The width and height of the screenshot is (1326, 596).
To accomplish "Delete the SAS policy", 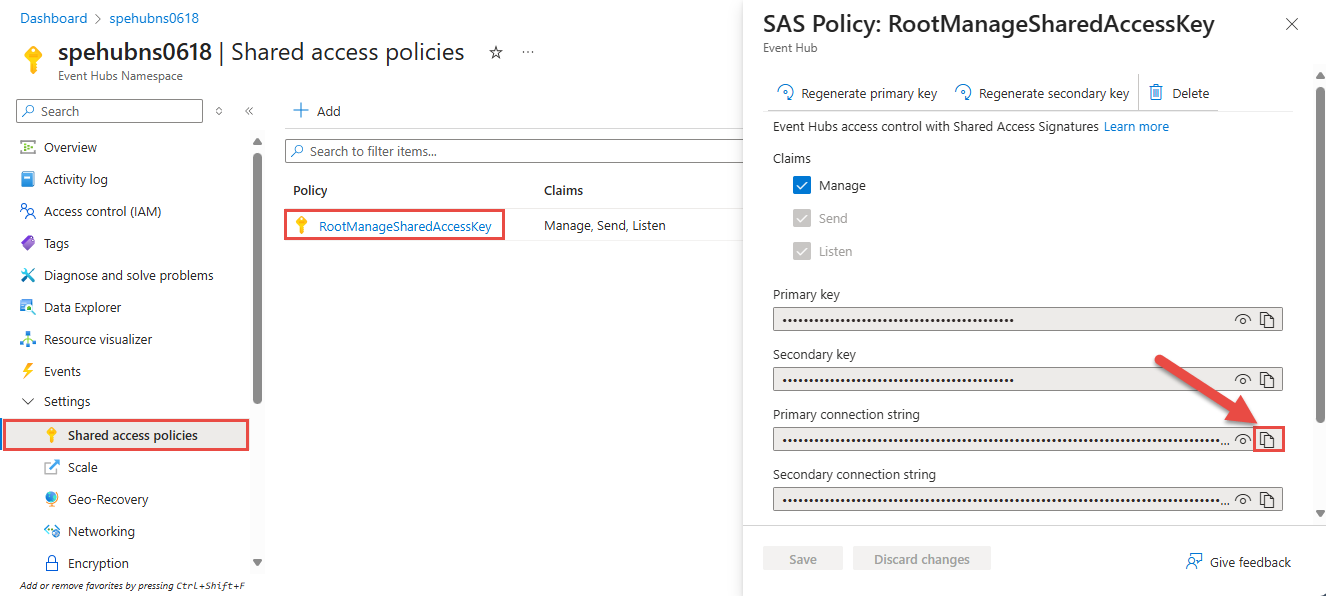I will 1179,93.
